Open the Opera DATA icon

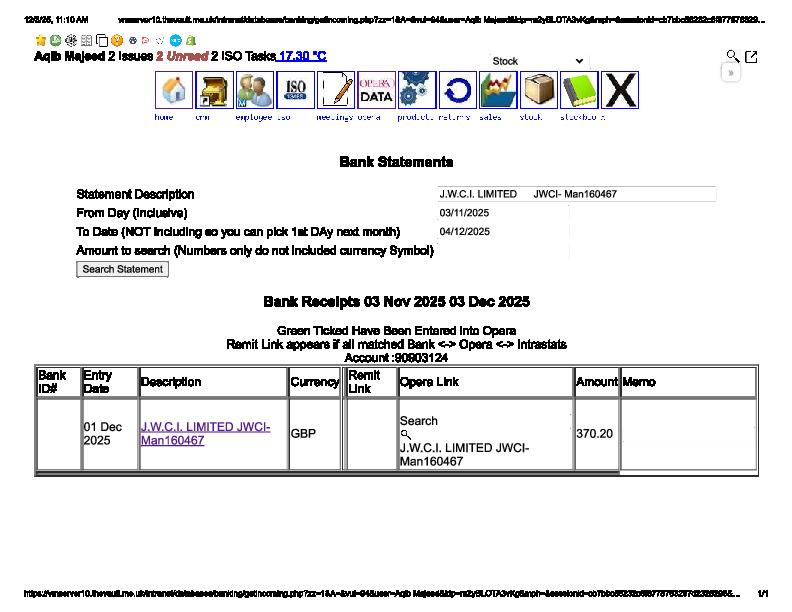pos(376,90)
